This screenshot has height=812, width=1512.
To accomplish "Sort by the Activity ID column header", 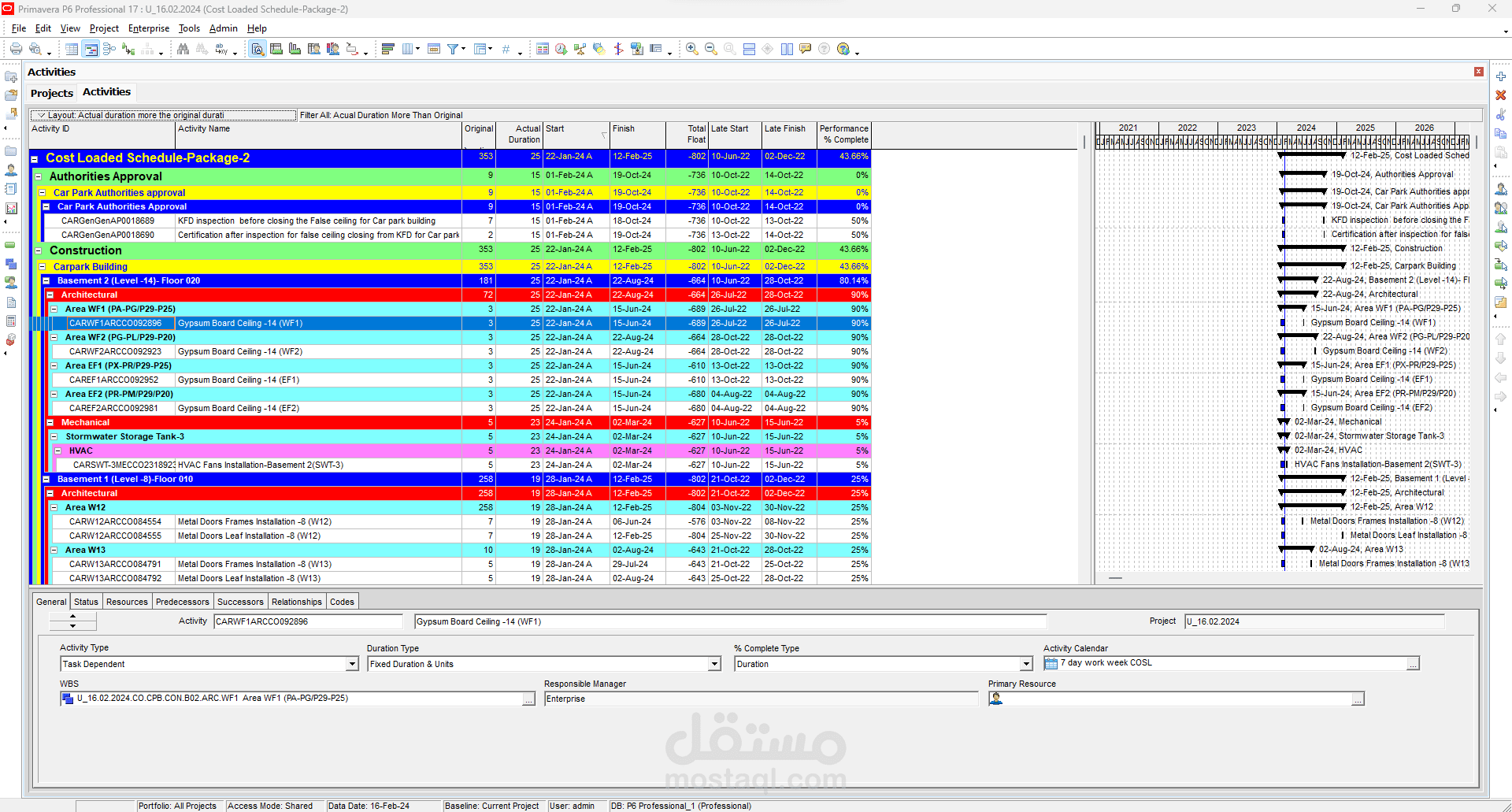I will pyautogui.click(x=102, y=134).
